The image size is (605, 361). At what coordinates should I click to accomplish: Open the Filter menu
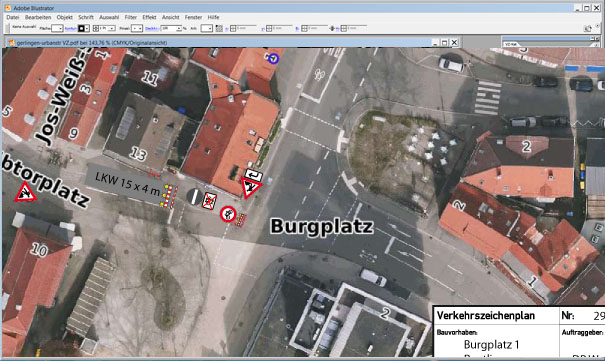pyautogui.click(x=130, y=17)
